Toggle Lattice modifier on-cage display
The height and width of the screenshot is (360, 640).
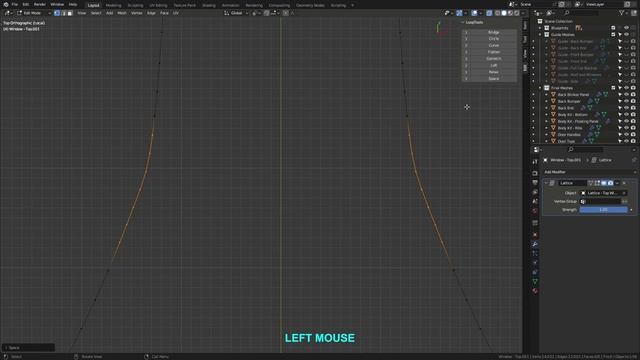[591, 183]
